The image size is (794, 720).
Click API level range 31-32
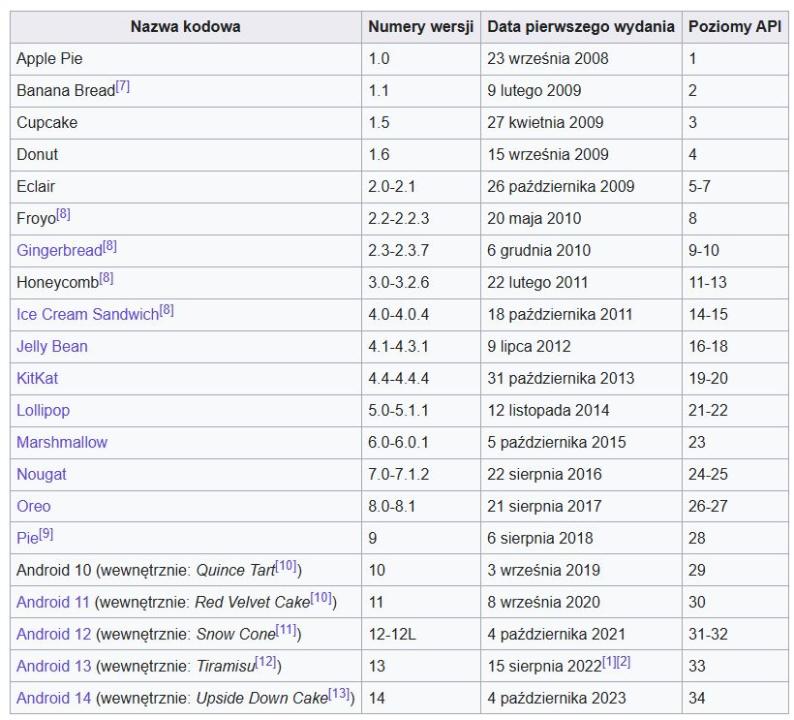pyautogui.click(x=708, y=634)
